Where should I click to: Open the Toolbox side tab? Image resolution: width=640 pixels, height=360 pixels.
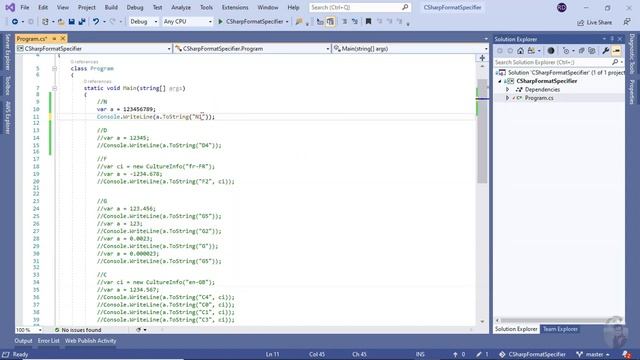tap(7, 85)
